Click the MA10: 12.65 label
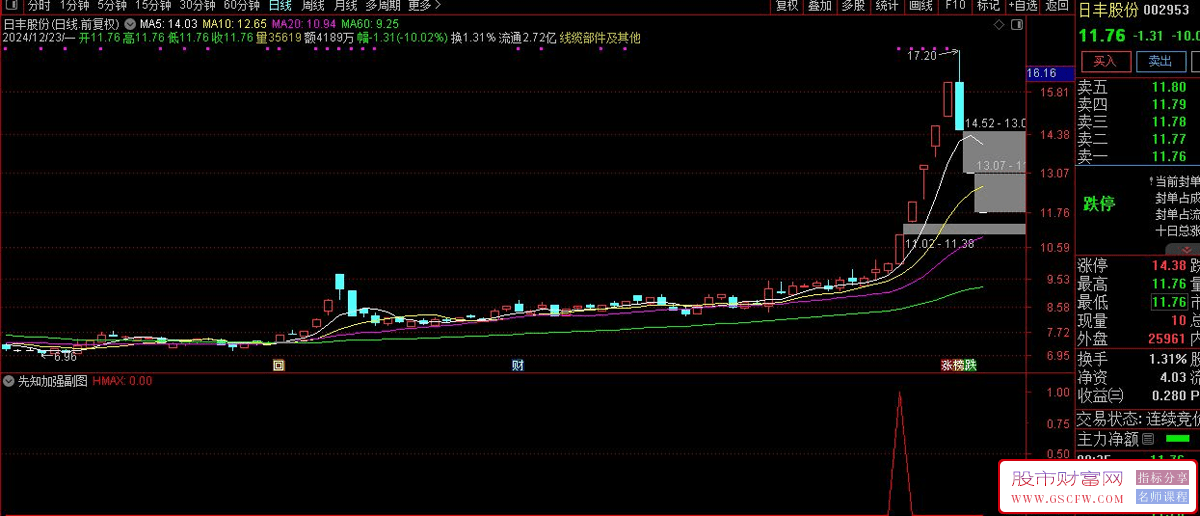The image size is (1200, 516). click(234, 24)
